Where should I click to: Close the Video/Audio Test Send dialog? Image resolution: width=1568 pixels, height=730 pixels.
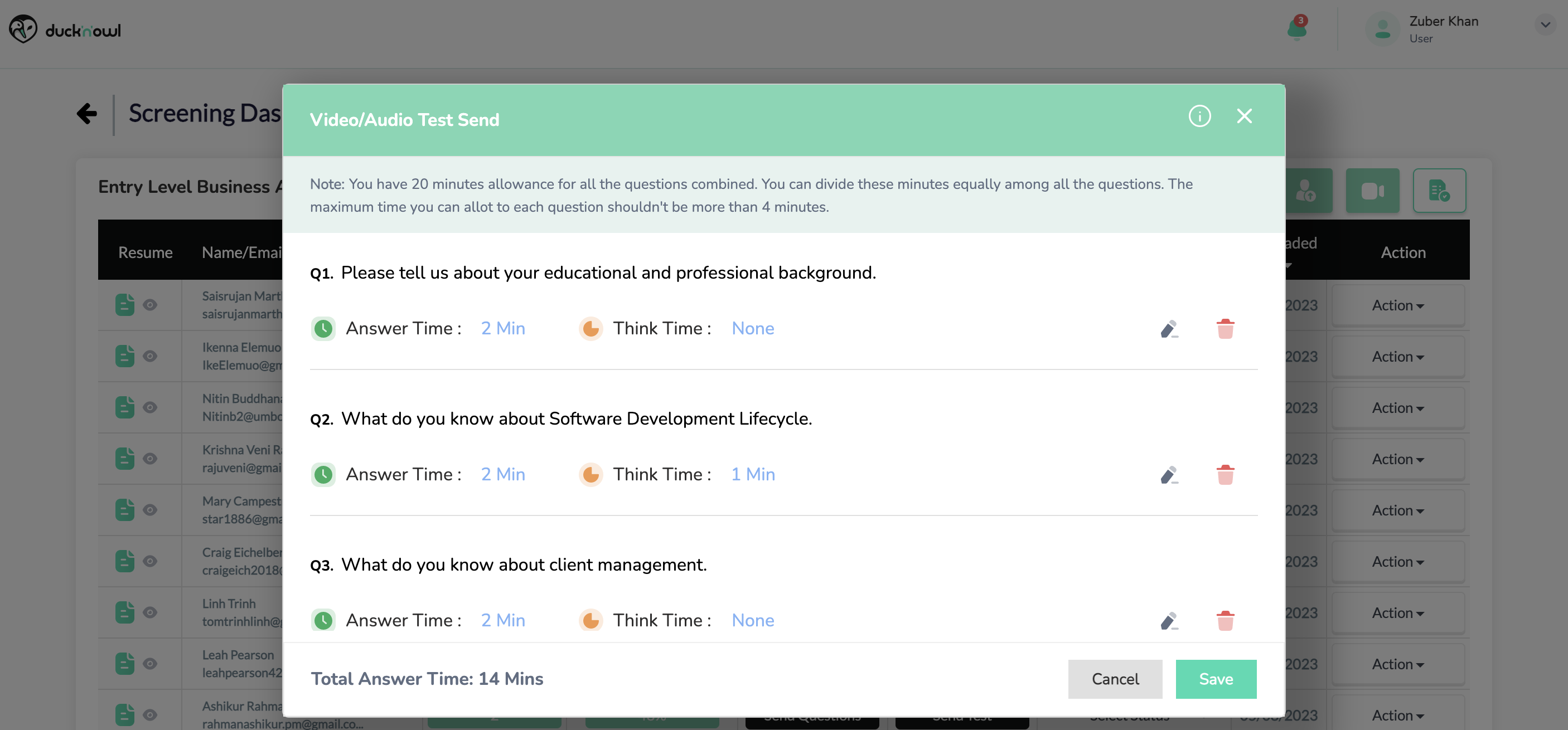(1244, 116)
